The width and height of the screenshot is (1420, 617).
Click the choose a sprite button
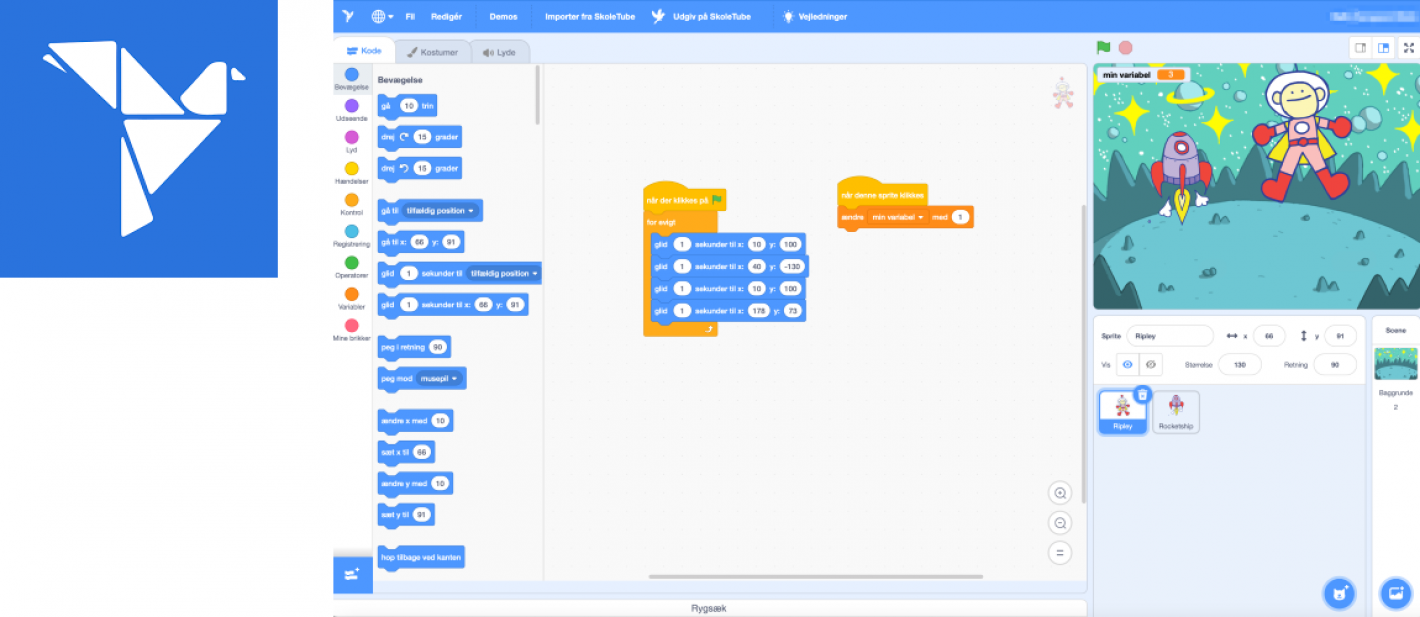(x=1339, y=593)
